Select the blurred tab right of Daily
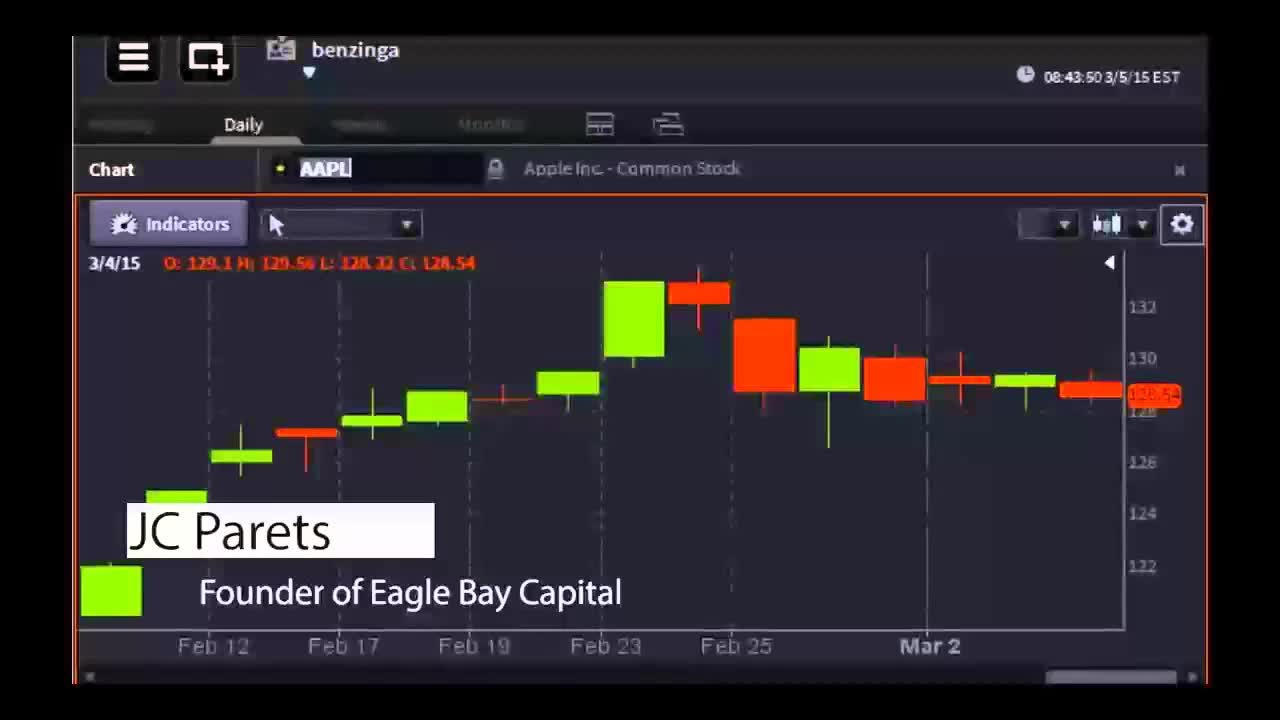The height and width of the screenshot is (720, 1280). 359,125
